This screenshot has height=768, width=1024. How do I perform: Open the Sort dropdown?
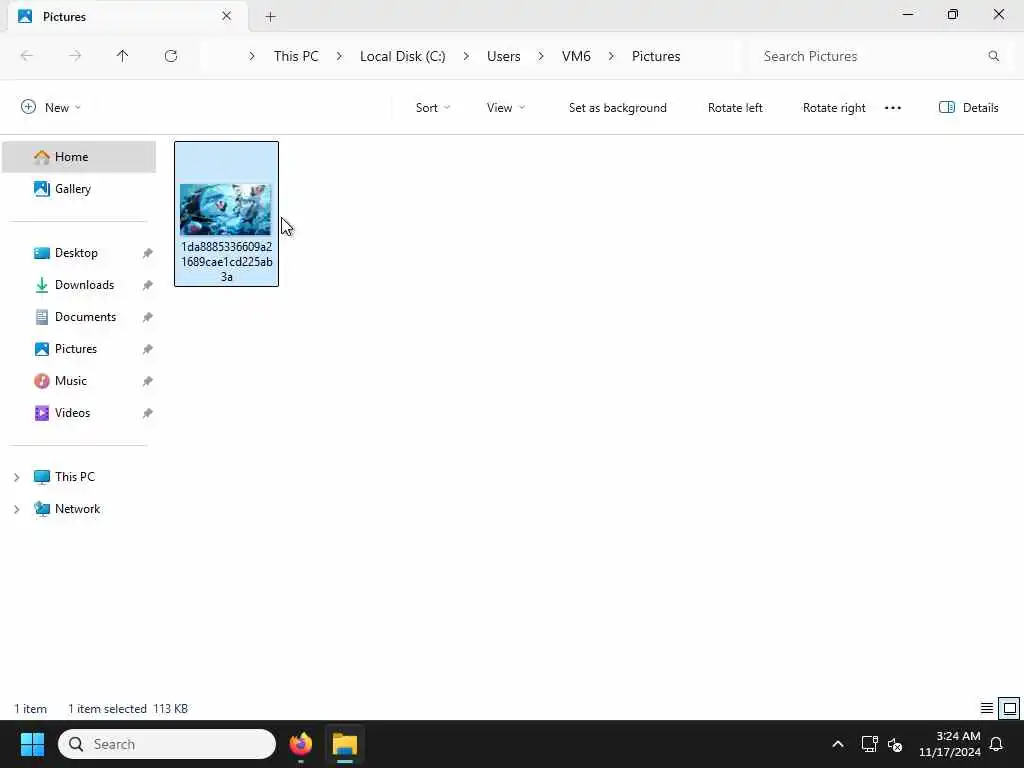pos(432,108)
